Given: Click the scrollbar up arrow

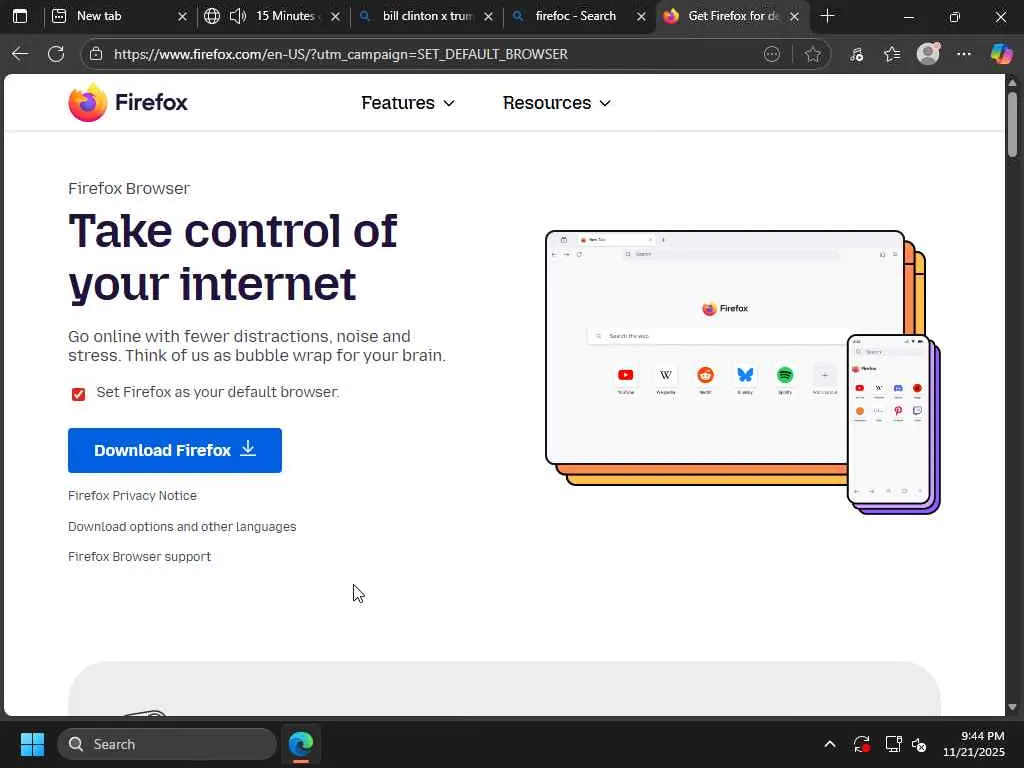Looking at the screenshot, I should [1012, 82].
